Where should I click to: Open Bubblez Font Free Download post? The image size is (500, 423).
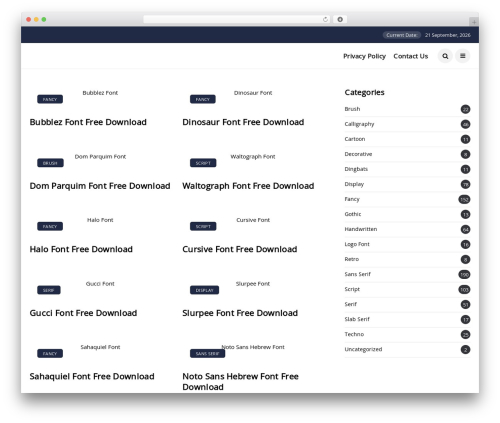pyautogui.click(x=88, y=122)
